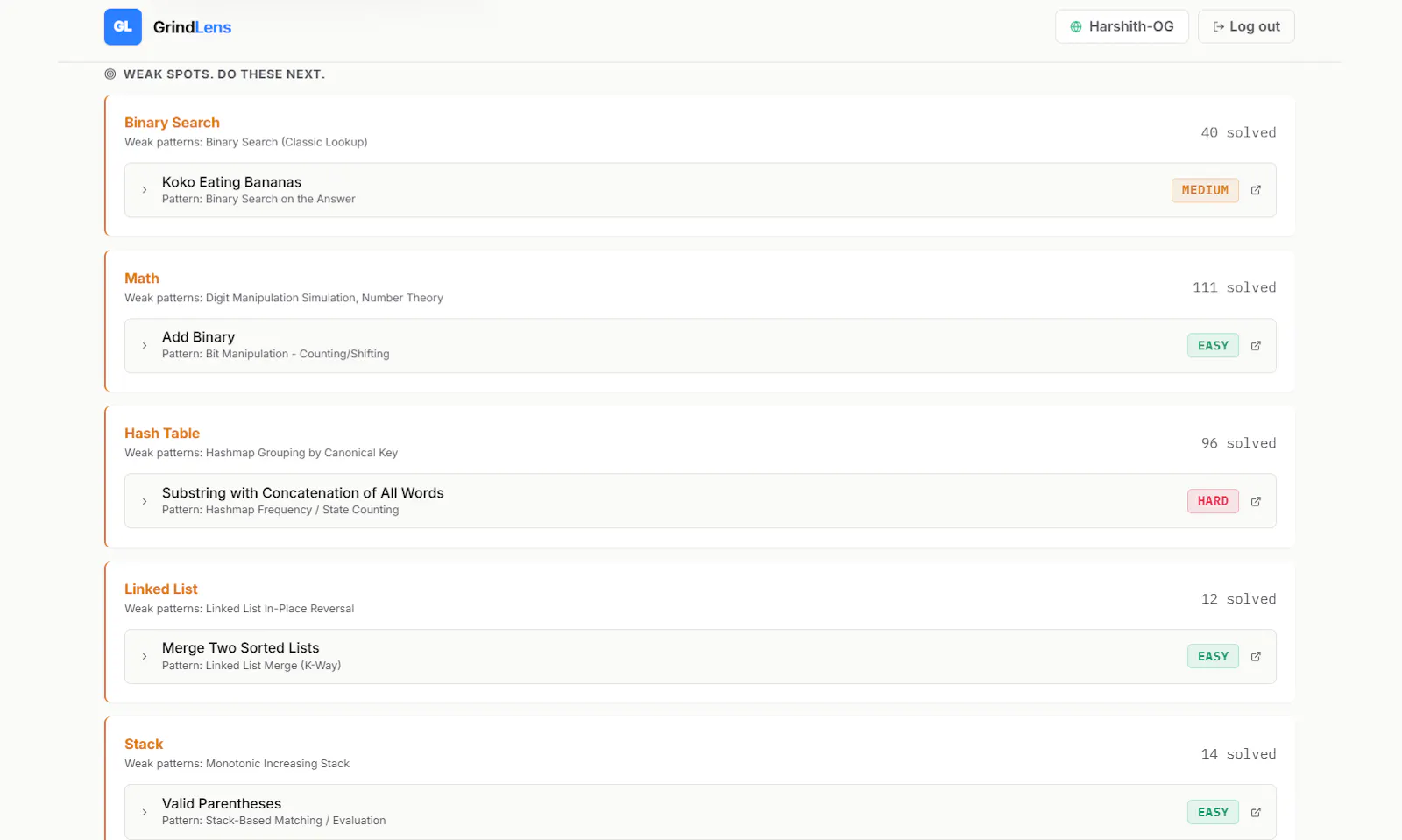Click the '111 solved' count
1402x840 pixels.
(x=1234, y=287)
